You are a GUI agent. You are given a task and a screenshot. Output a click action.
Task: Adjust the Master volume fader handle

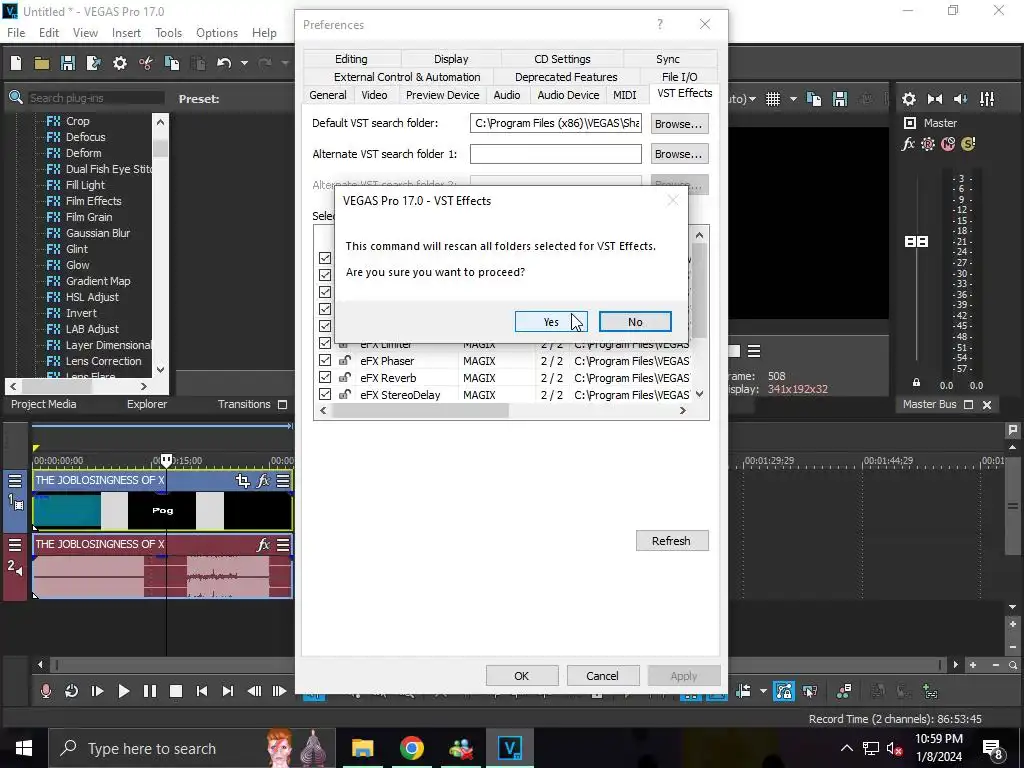coord(916,242)
